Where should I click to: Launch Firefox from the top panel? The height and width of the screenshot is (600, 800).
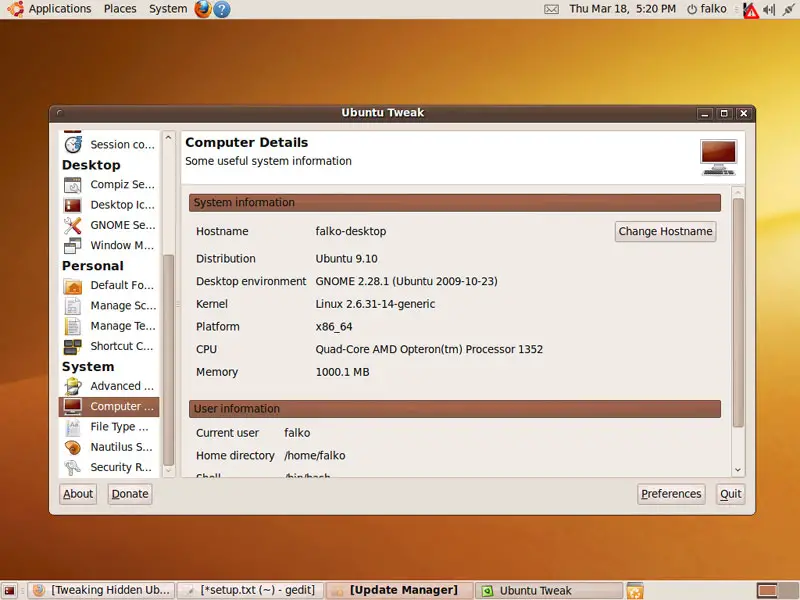pyautogui.click(x=203, y=9)
